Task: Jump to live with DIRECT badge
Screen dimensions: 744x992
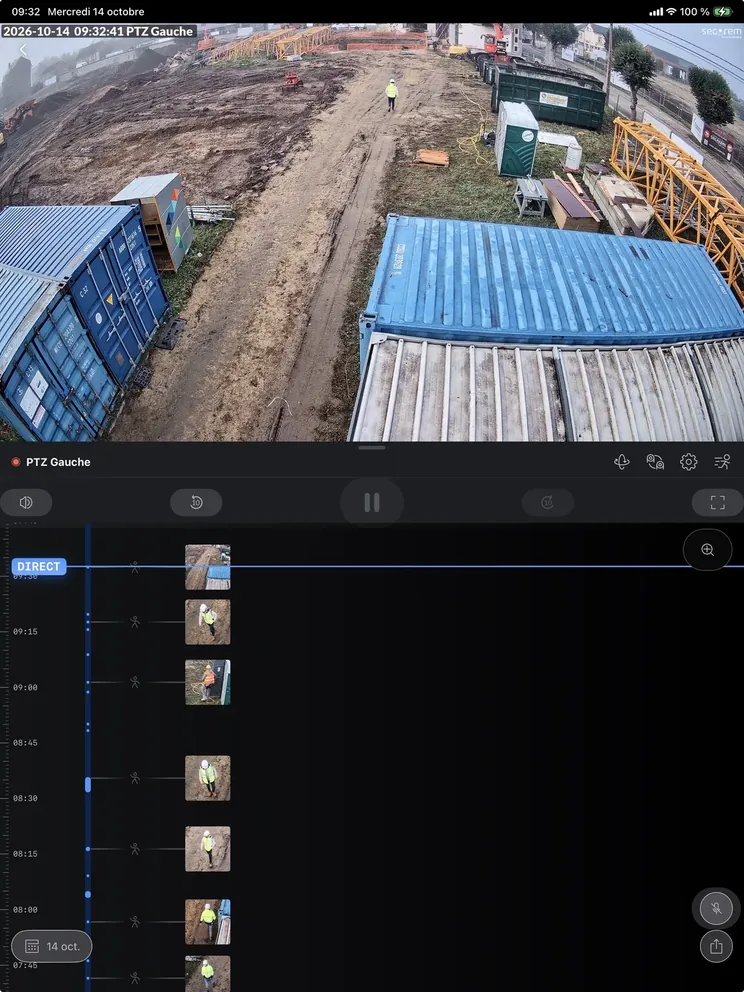Action: (x=39, y=566)
